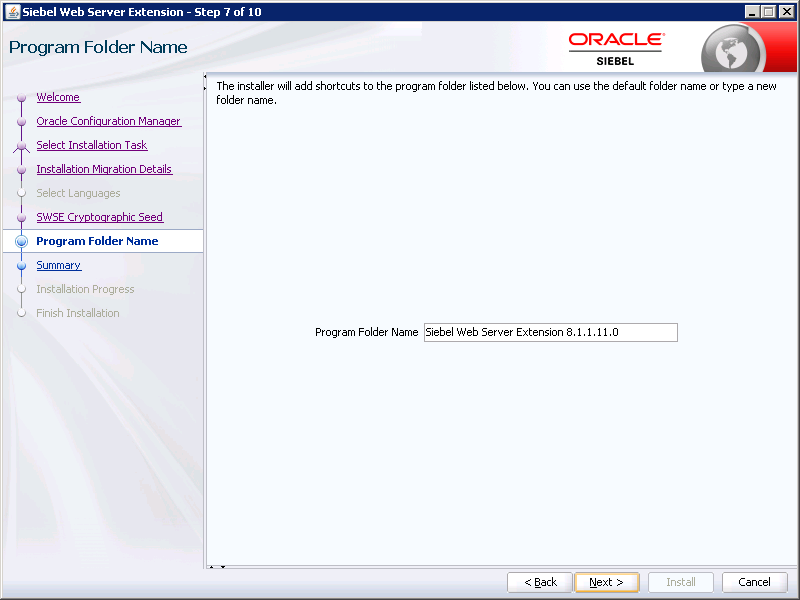800x600 pixels.
Task: Click the Finish Installation step text
Action: [78, 313]
